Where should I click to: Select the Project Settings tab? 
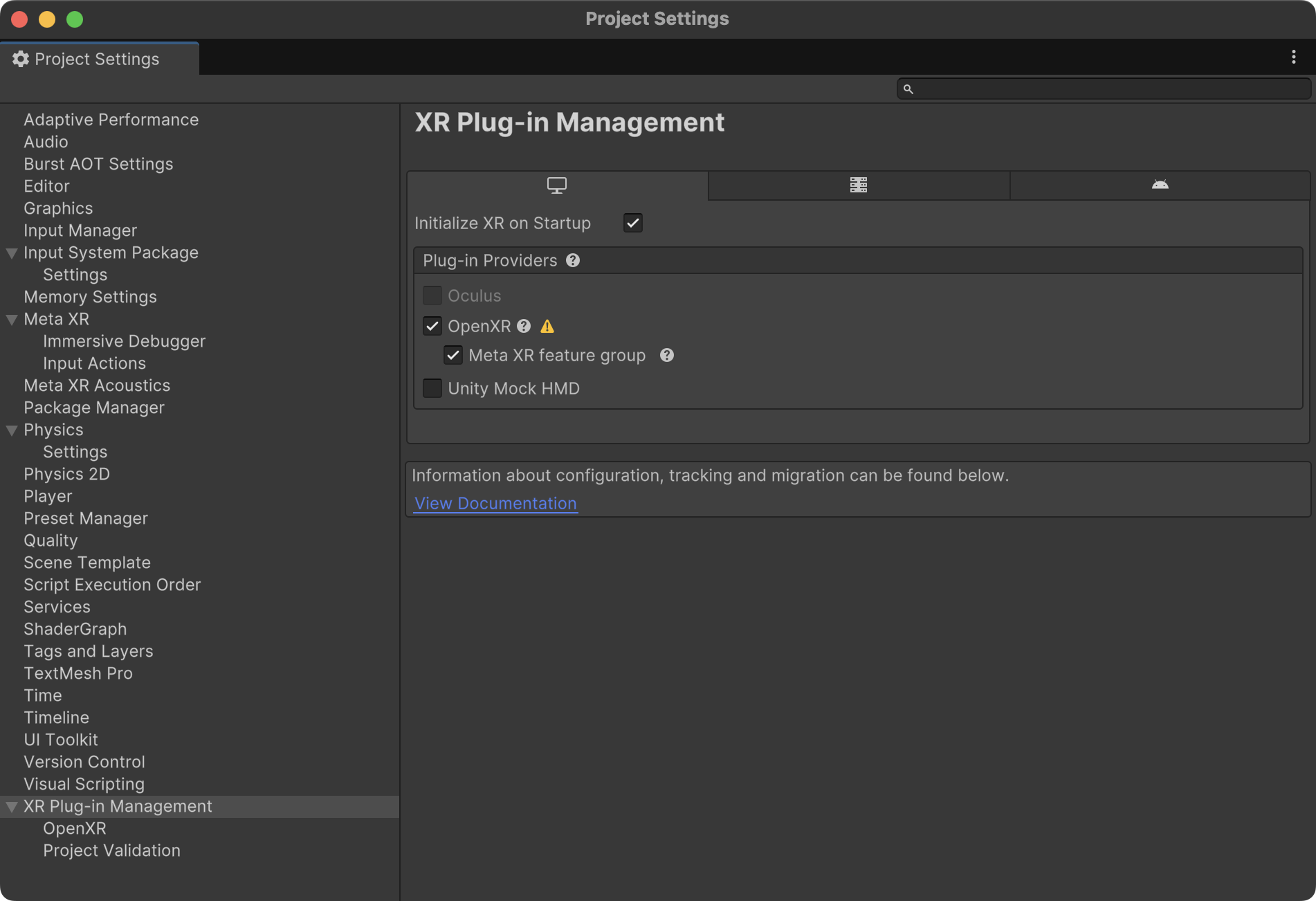(x=97, y=59)
